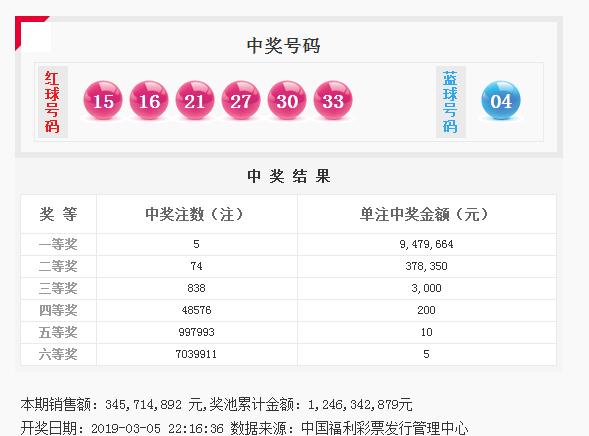
Task: Click the 奖等 column header
Action: tap(58, 214)
